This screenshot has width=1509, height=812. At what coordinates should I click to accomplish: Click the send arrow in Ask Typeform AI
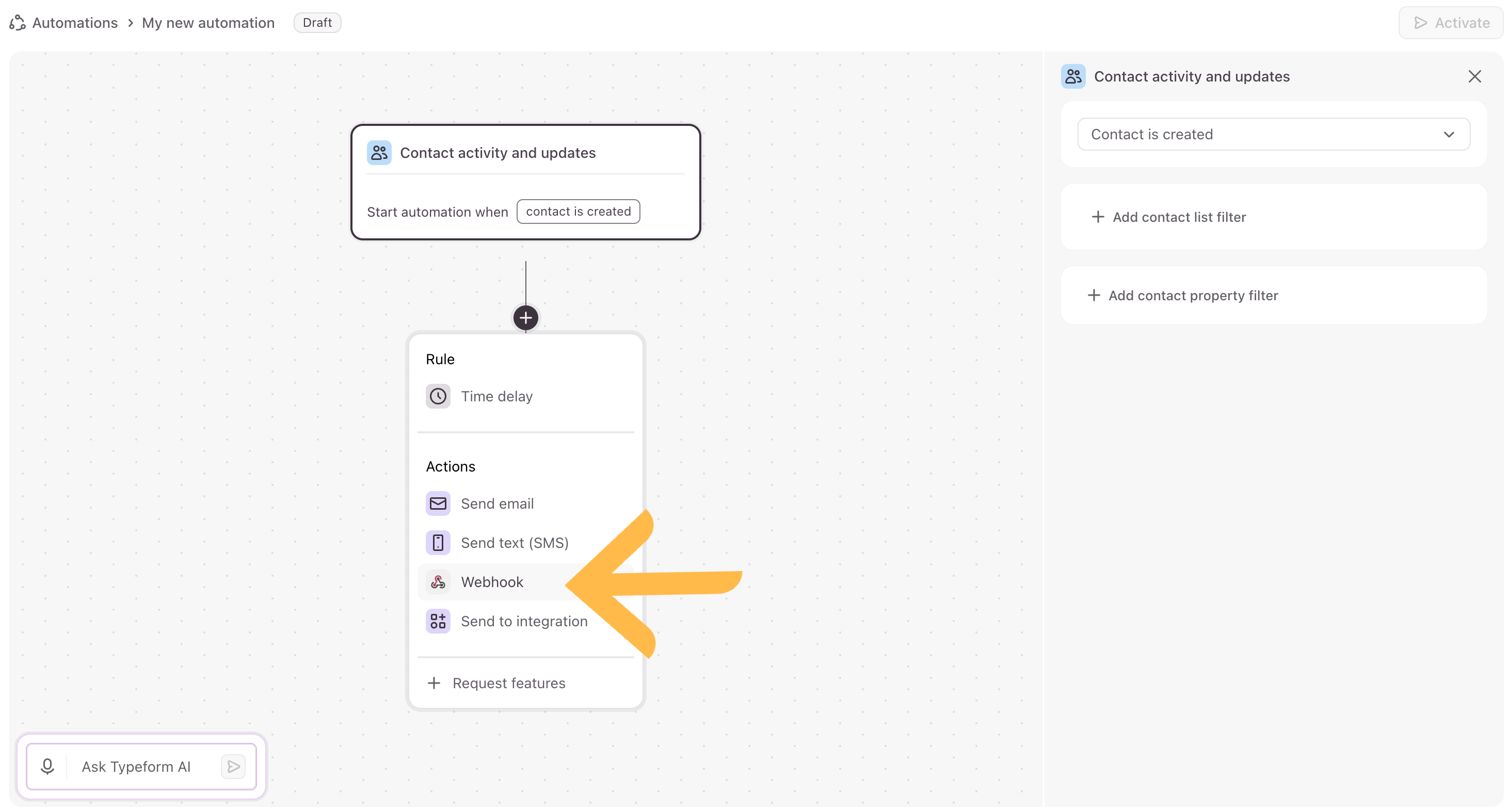coord(233,766)
